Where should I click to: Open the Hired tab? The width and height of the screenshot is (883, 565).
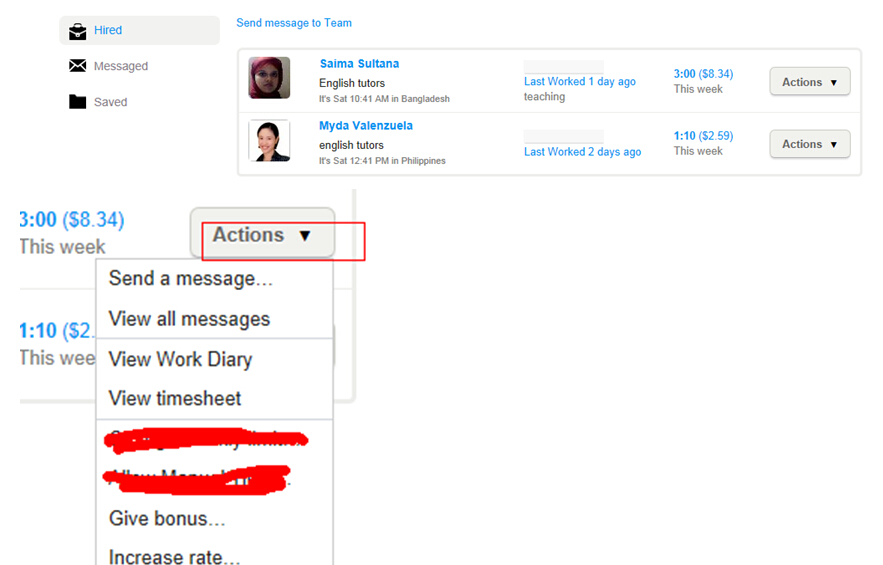pyautogui.click(x=108, y=30)
